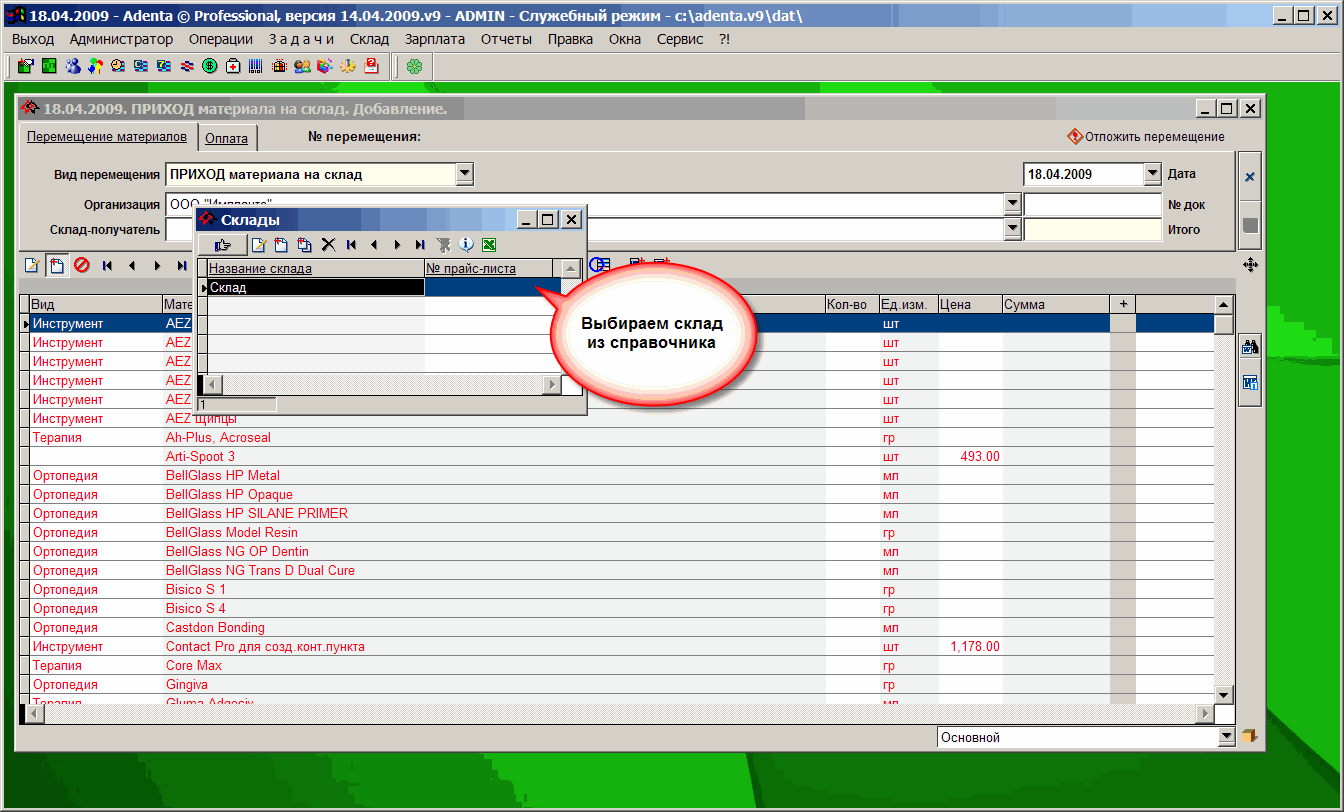The height and width of the screenshot is (812, 1344).
Task: Click the info icon in Склады toolbar
Action: click(466, 245)
